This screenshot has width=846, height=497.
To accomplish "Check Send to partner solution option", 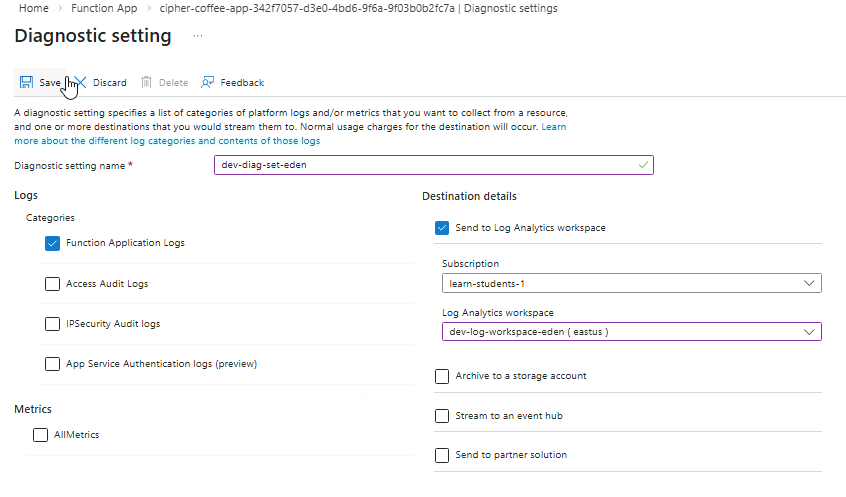I will 442,455.
